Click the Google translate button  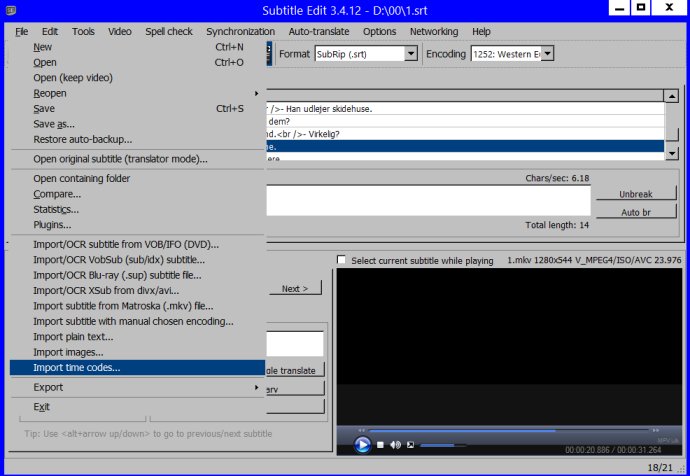295,370
